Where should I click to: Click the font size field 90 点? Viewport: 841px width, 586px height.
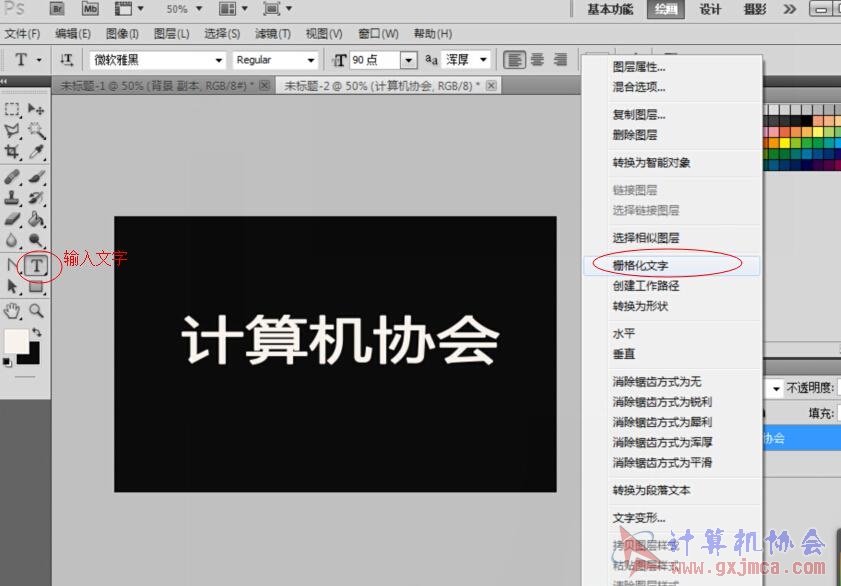pos(375,60)
